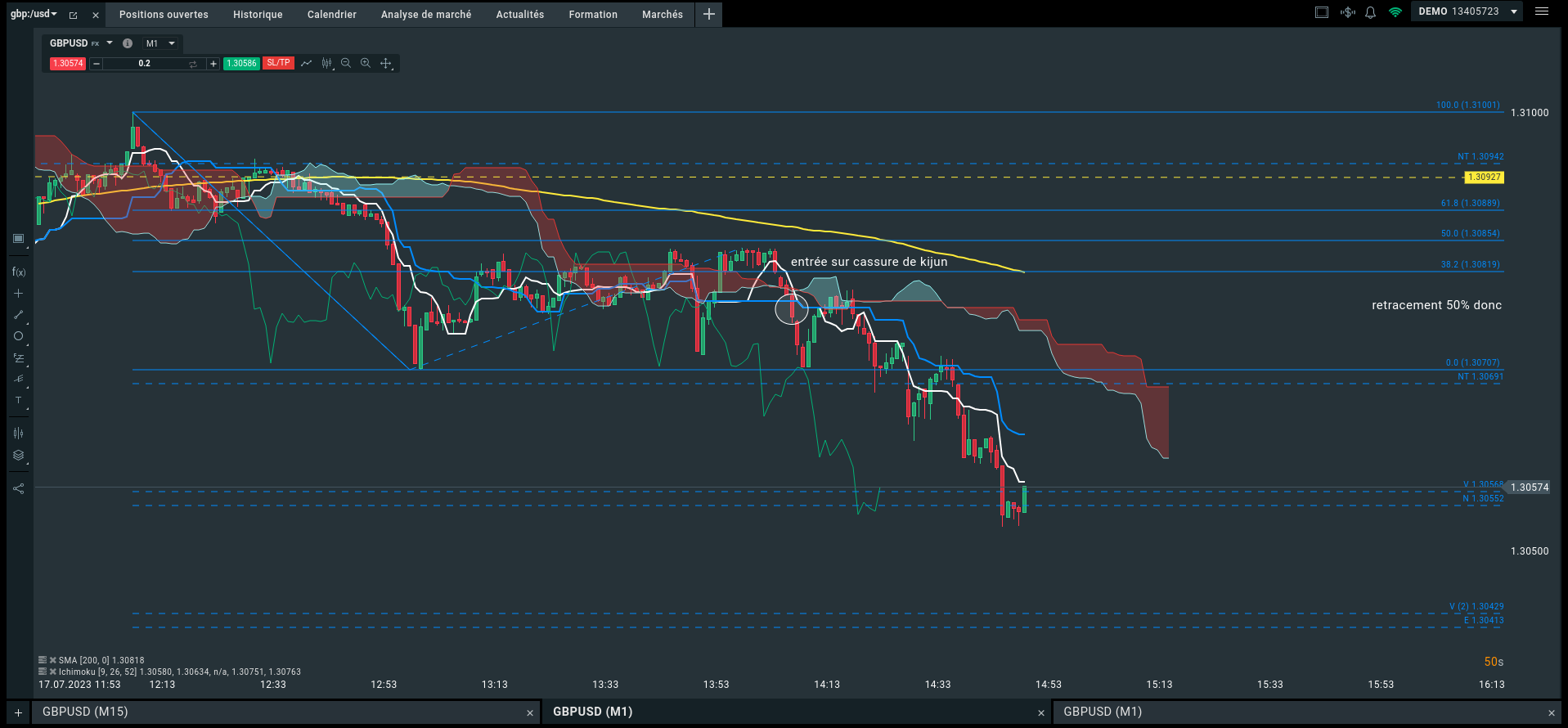Screen dimensions: 1568x728
Task: Expand the DEMO account dropdown
Action: pyautogui.click(x=1514, y=11)
